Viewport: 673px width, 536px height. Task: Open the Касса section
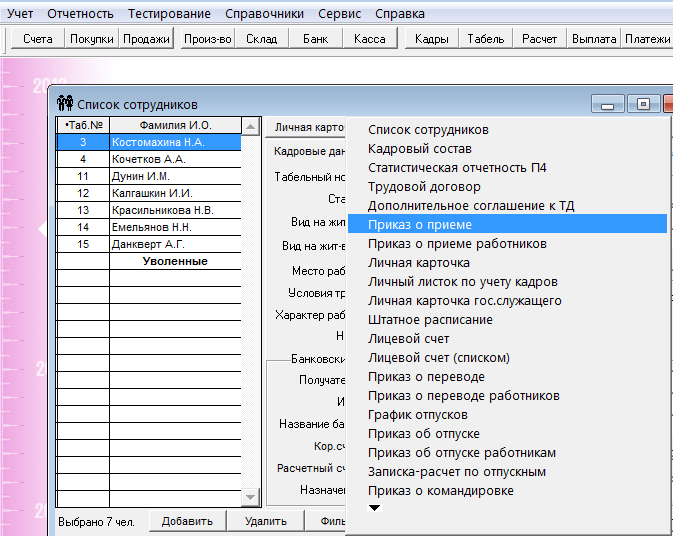click(370, 39)
